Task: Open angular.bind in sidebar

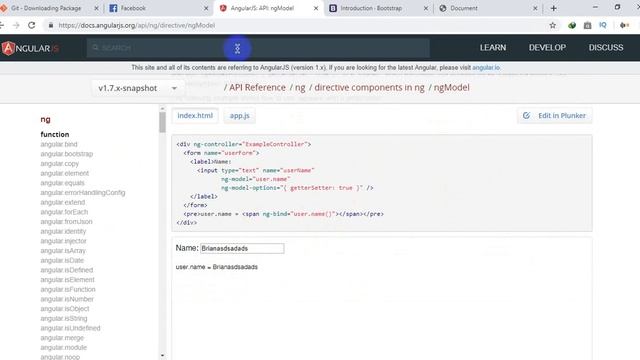Action: tap(59, 144)
